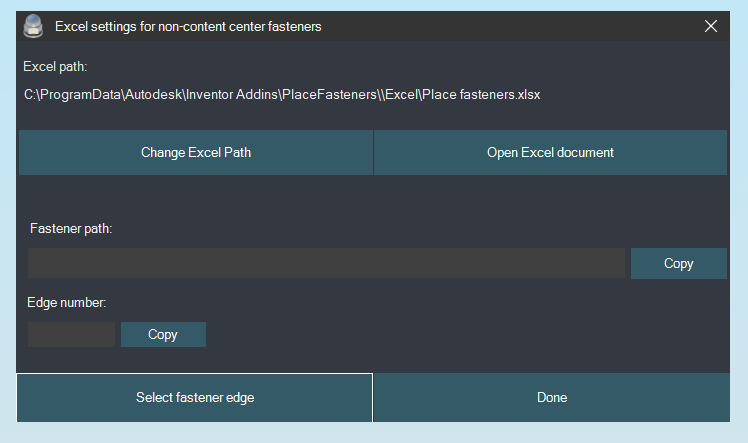Click the 'Fastener path:' label
This screenshot has width=748, height=443.
click(71, 228)
